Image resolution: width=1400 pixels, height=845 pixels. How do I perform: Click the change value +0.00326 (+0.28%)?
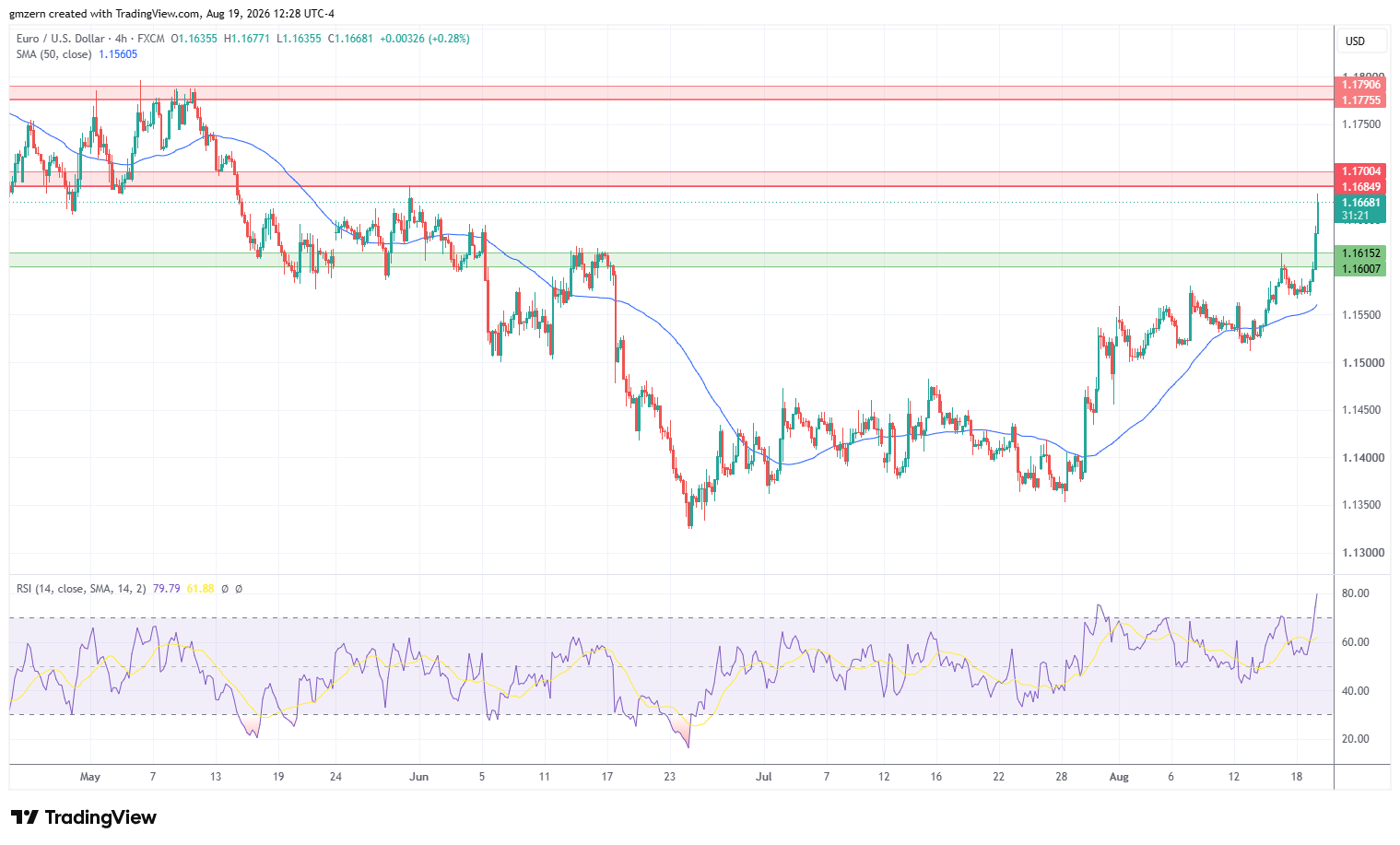[425, 39]
